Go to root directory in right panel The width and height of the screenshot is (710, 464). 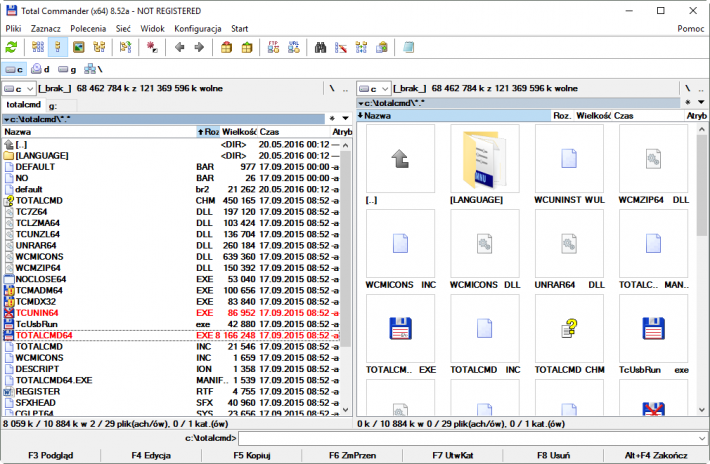[x=688, y=89]
